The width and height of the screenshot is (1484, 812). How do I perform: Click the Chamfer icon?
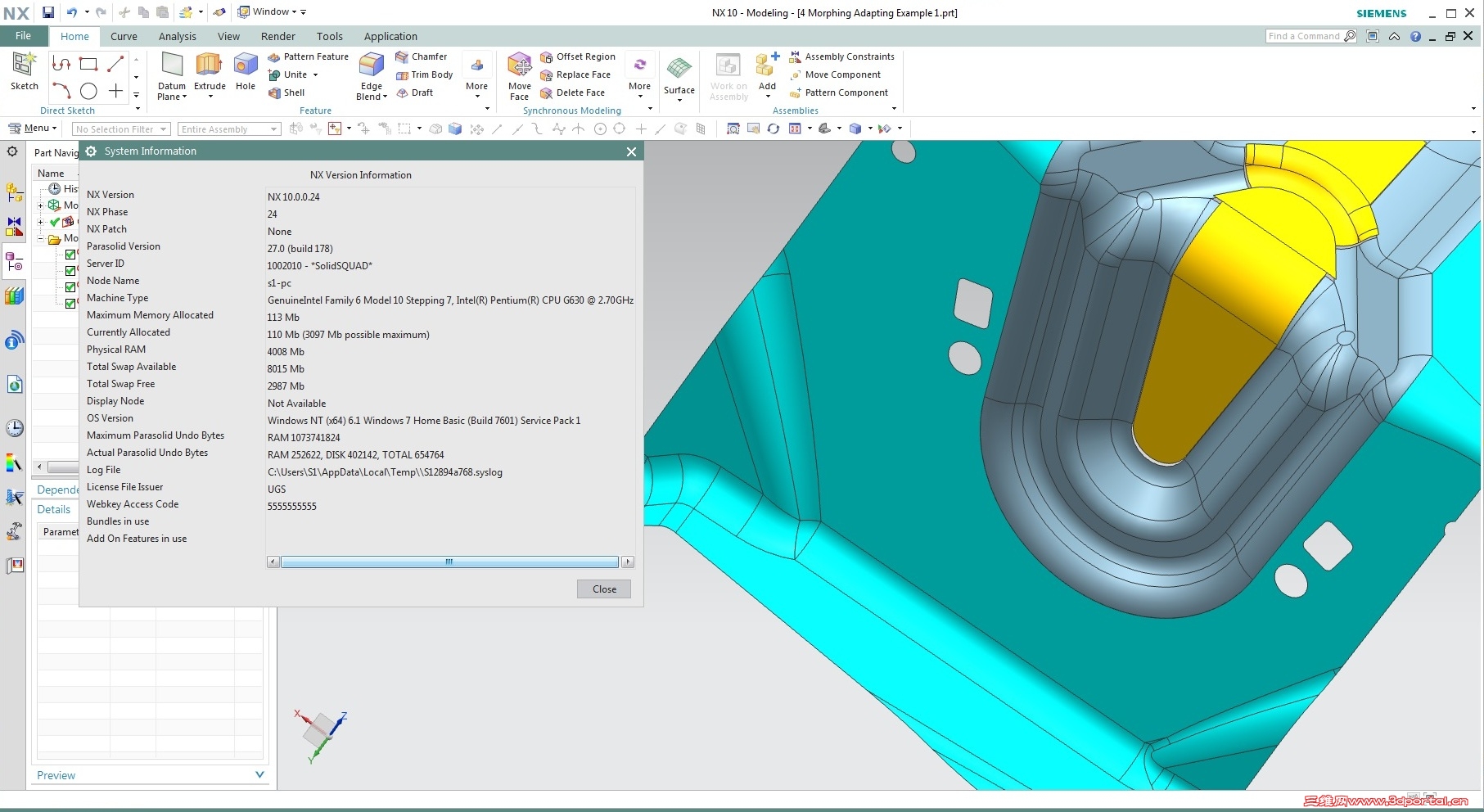[403, 56]
